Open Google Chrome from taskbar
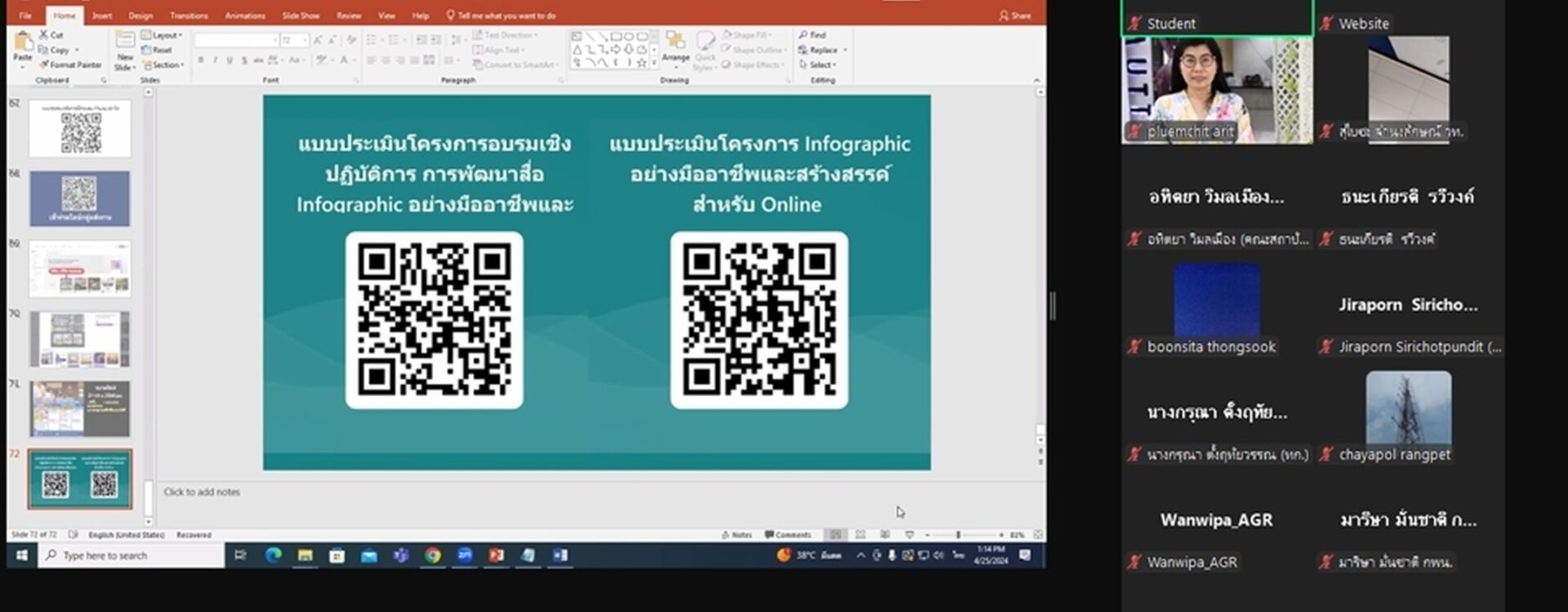The height and width of the screenshot is (612, 1568). tap(432, 556)
